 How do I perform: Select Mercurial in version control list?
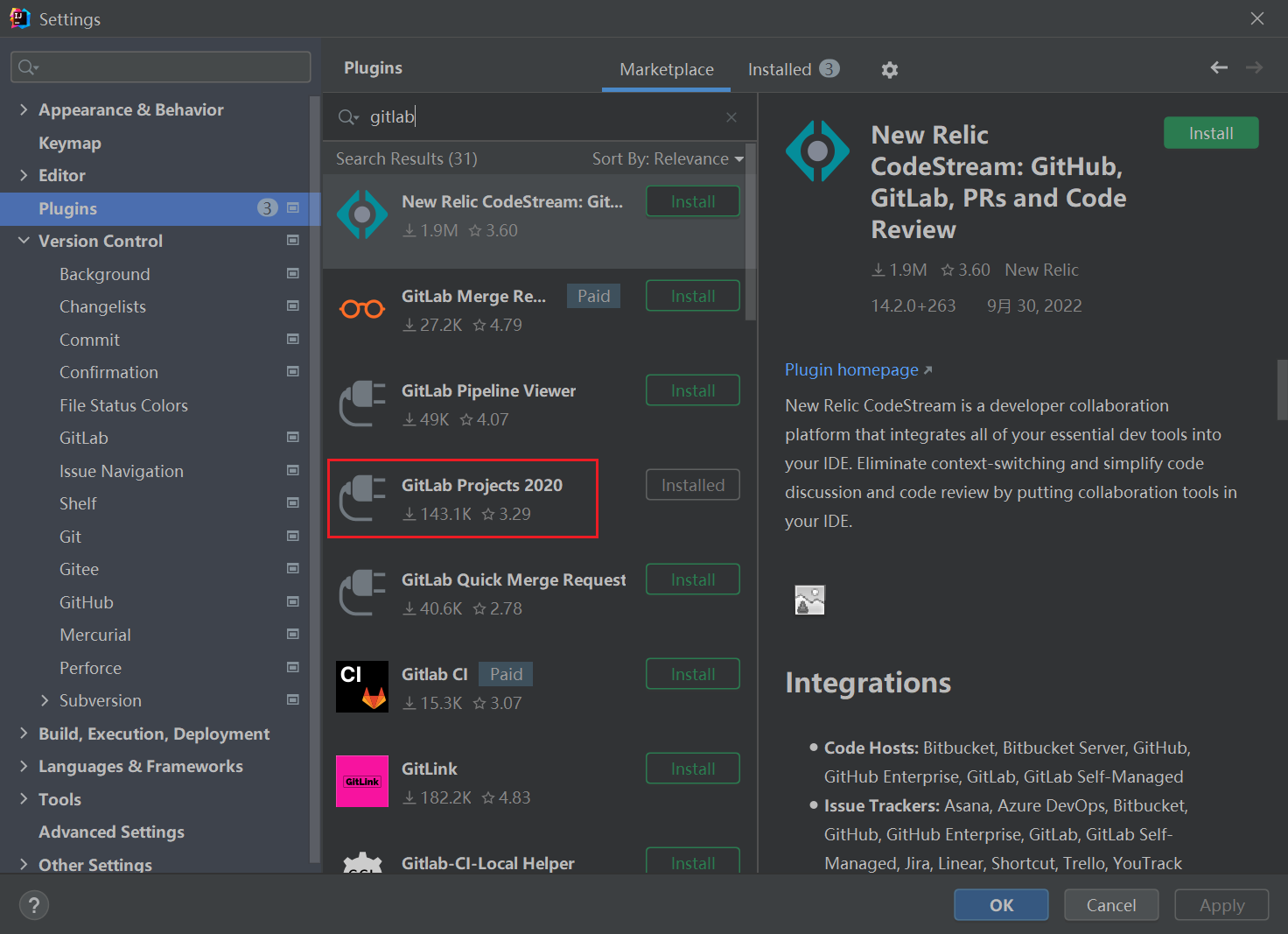pos(95,635)
